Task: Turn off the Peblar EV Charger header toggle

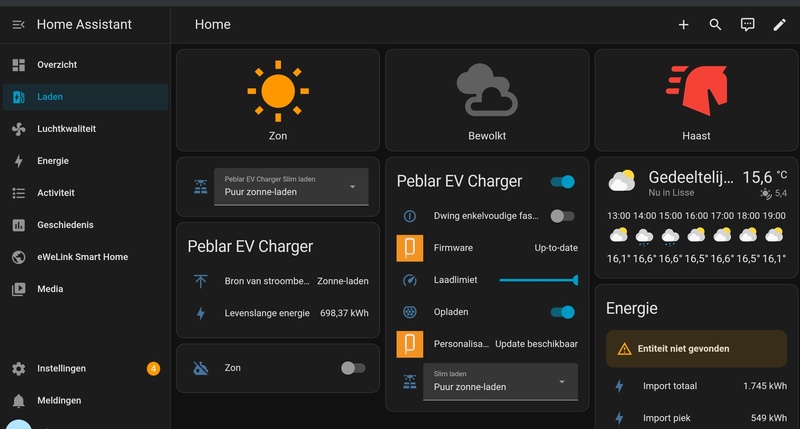Action: [x=563, y=182]
